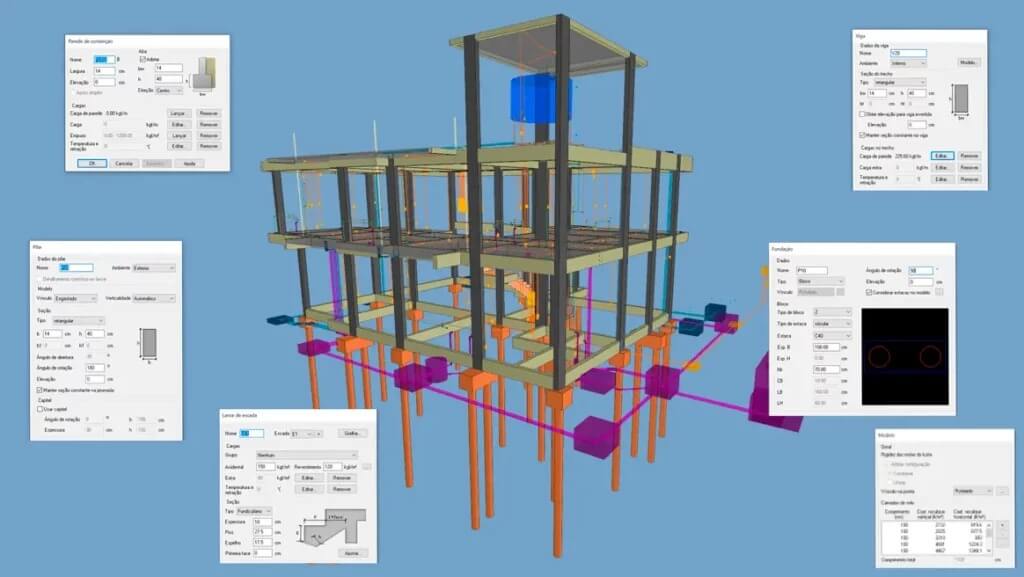
Task: Click Lançar next to Carga de parede
Action: 179,113
